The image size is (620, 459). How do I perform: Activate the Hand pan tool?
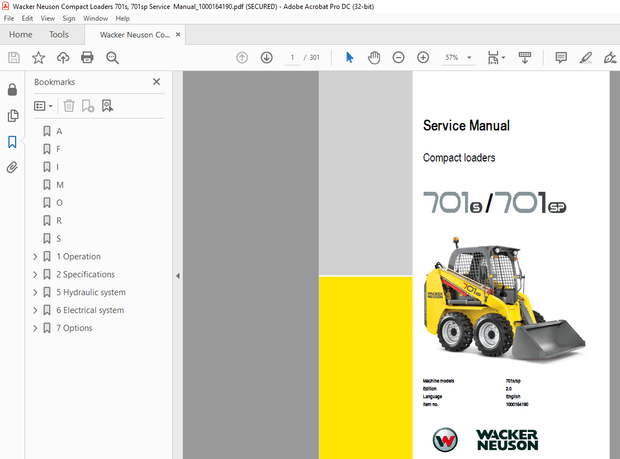coord(374,58)
